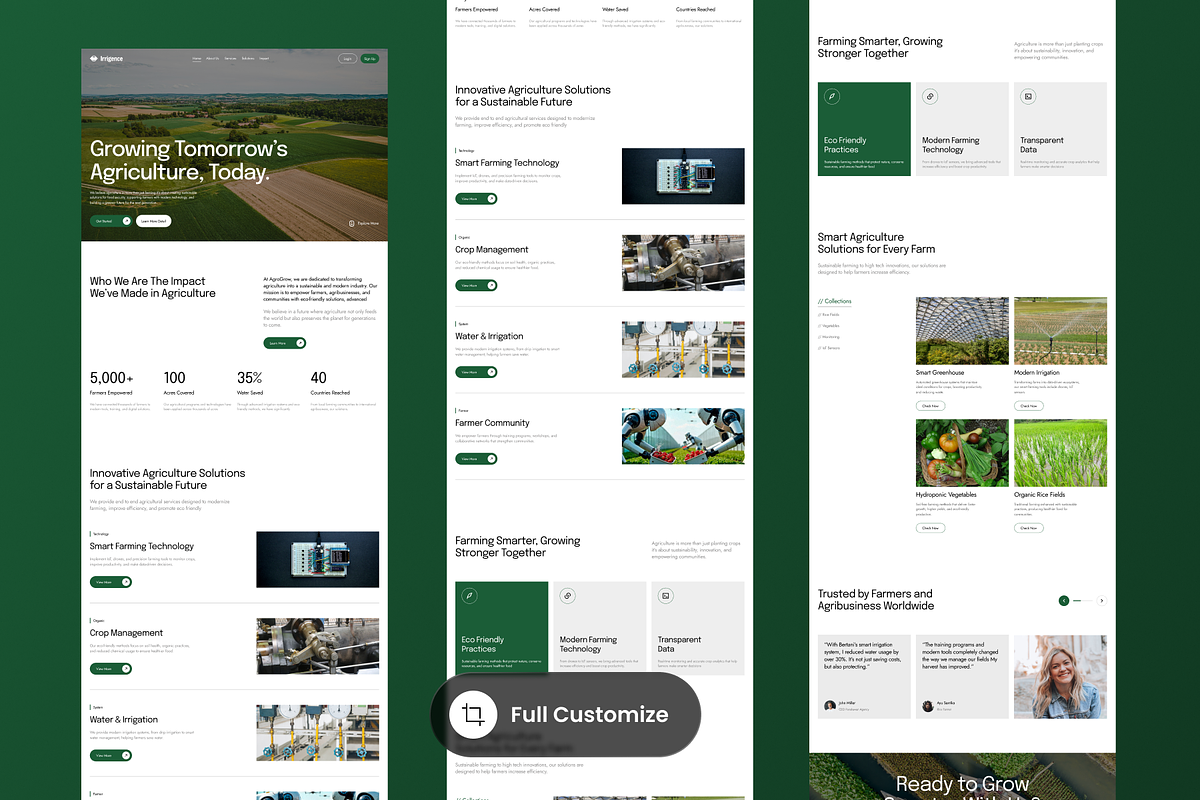Click the mouse icon beside Explore More
The image size is (1200, 800).
click(x=352, y=224)
